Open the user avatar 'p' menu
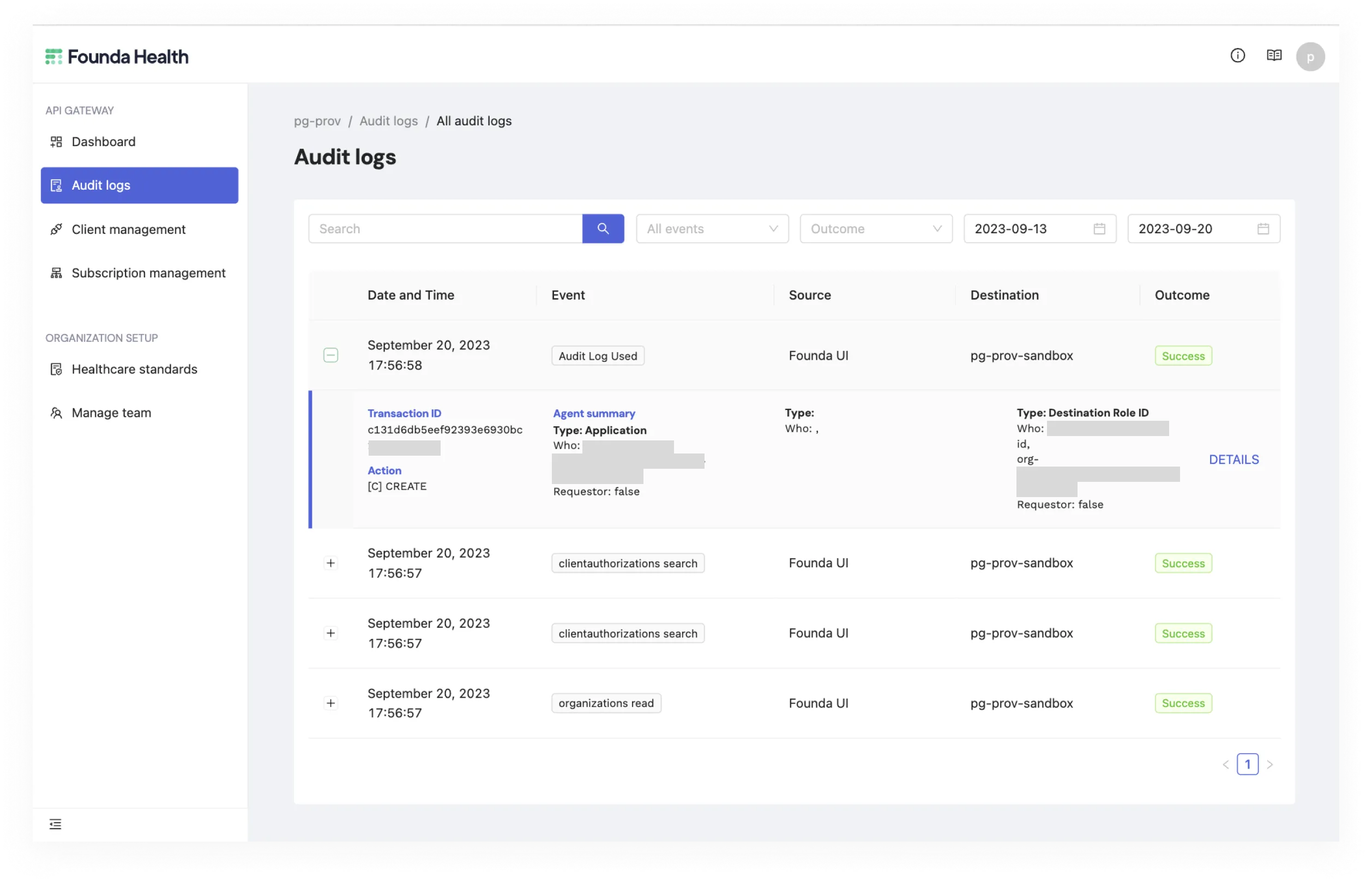This screenshot has width=1372, height=883. click(x=1309, y=57)
